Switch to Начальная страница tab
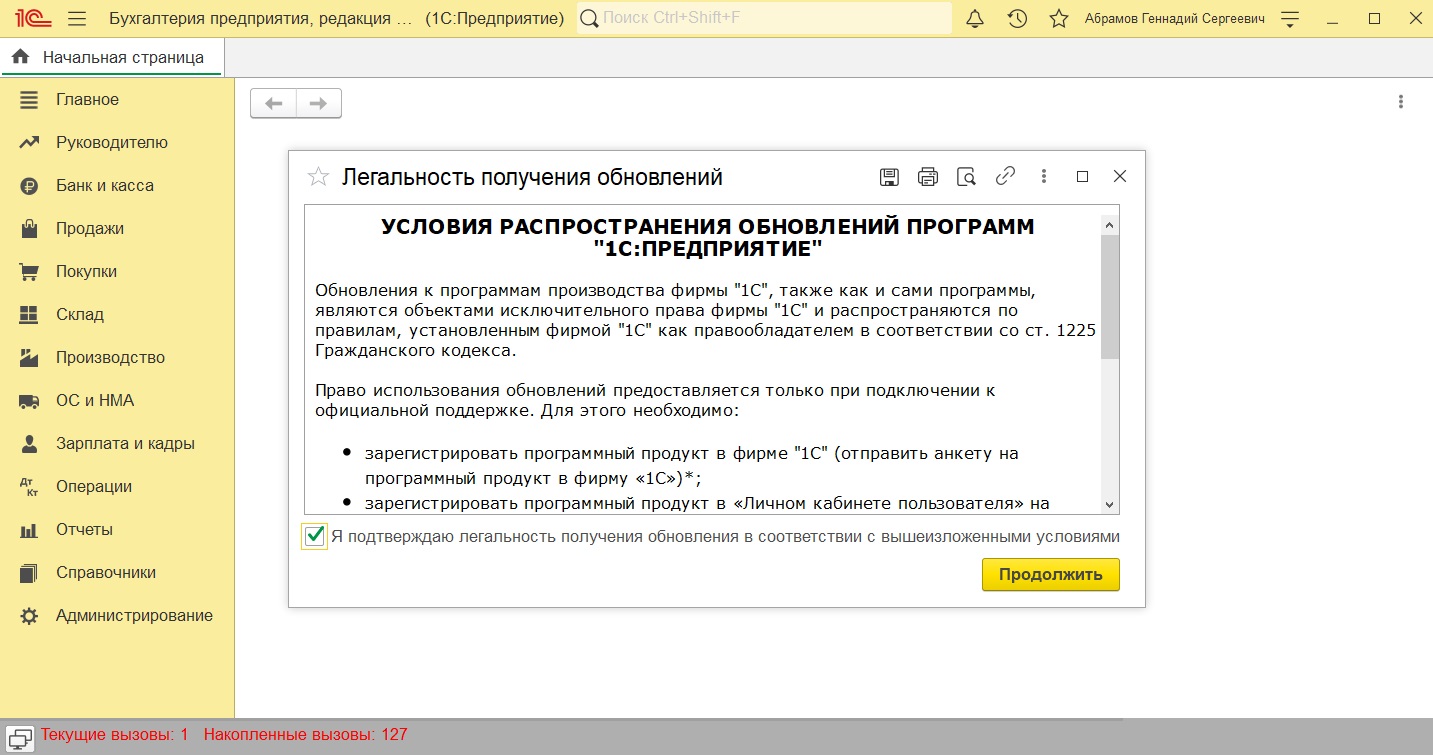The height and width of the screenshot is (755, 1433). coord(113,57)
